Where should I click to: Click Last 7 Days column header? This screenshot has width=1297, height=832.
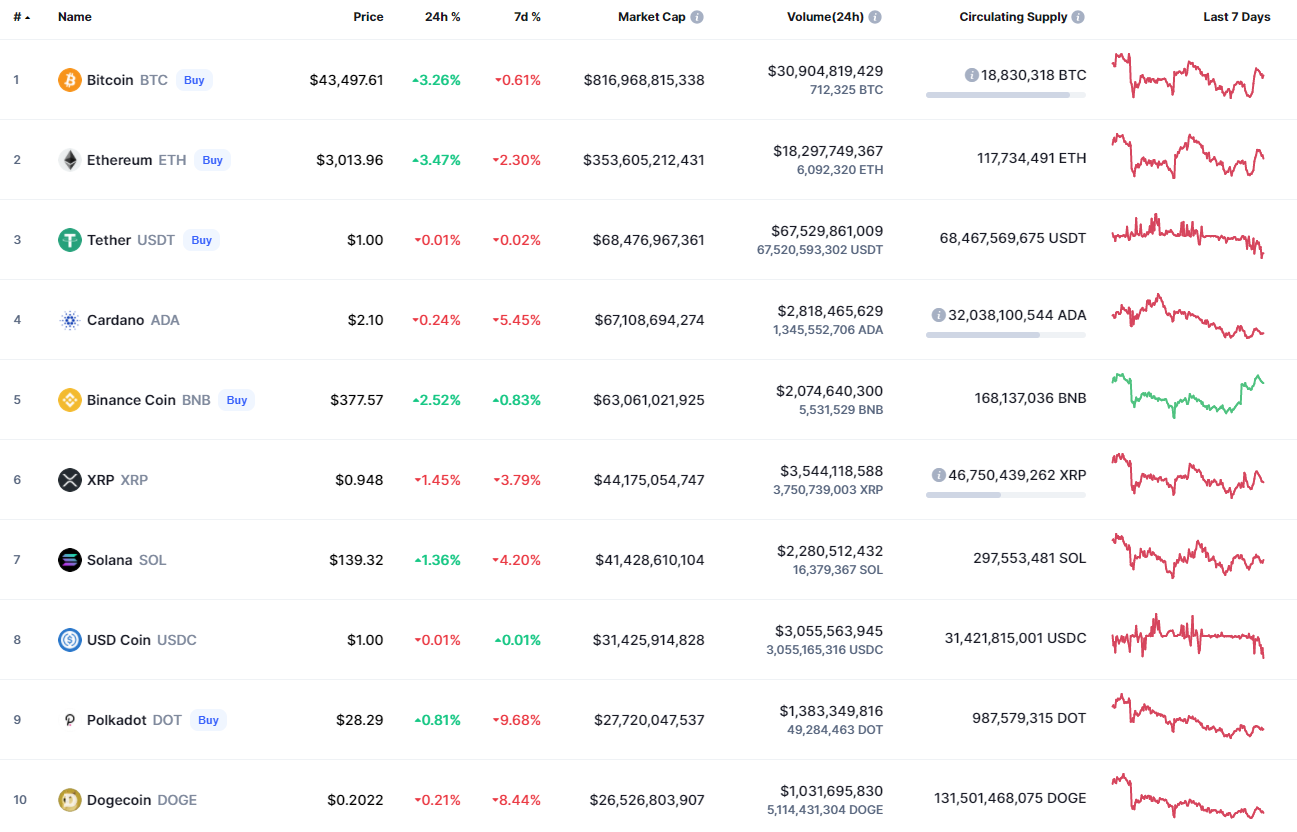point(1237,17)
